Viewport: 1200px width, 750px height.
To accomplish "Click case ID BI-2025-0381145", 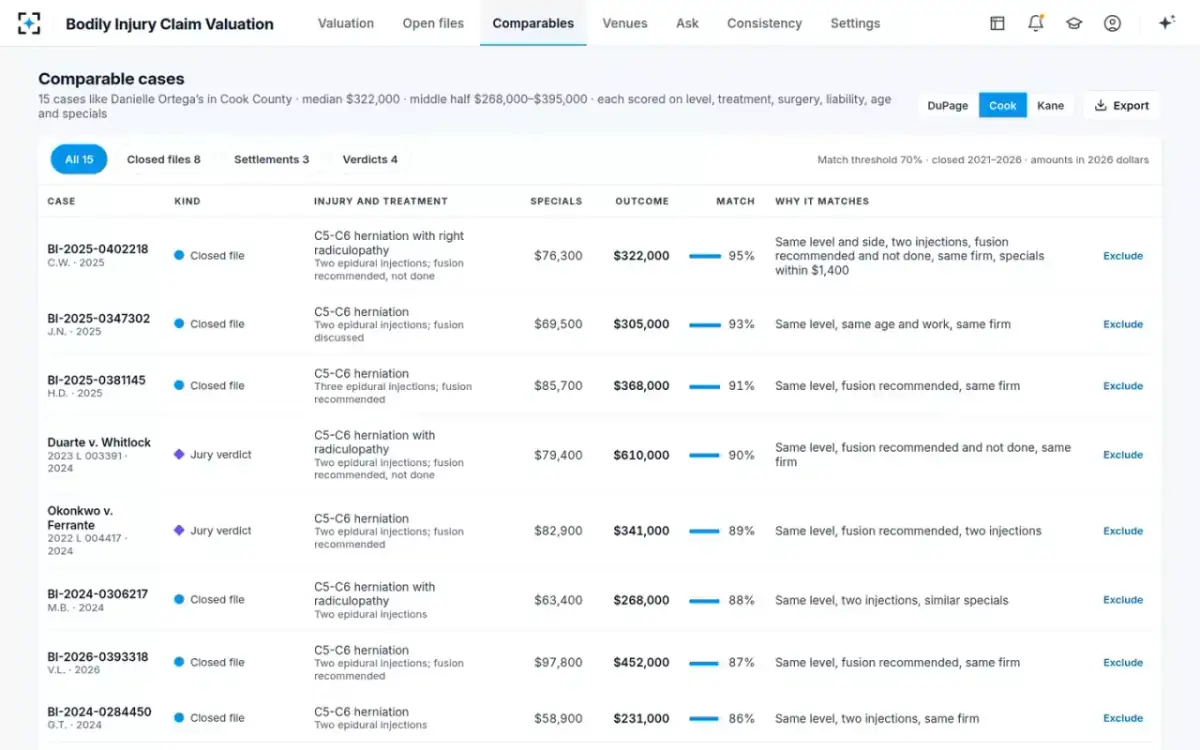I will click(x=96, y=380).
